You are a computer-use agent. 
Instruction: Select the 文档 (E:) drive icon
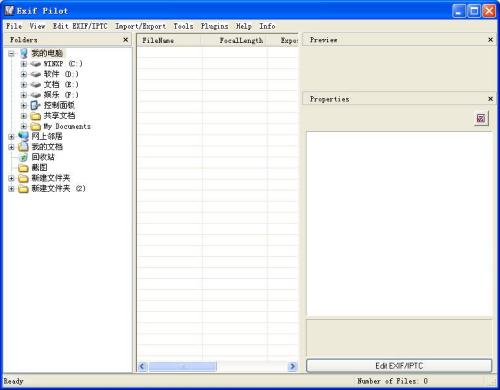(36, 85)
